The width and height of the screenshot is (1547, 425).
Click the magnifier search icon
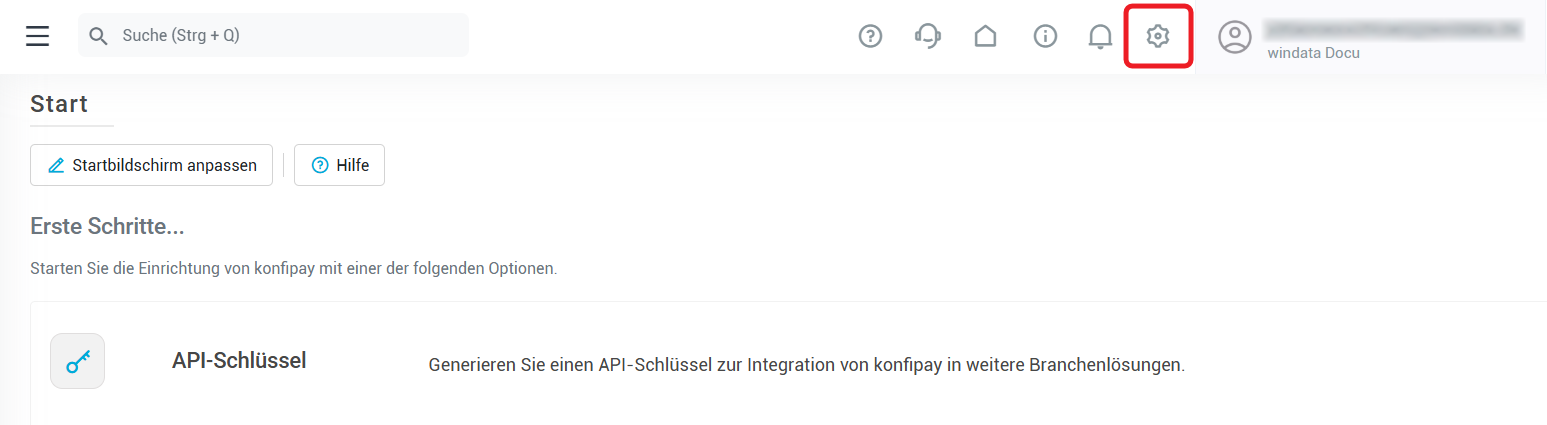tap(98, 36)
